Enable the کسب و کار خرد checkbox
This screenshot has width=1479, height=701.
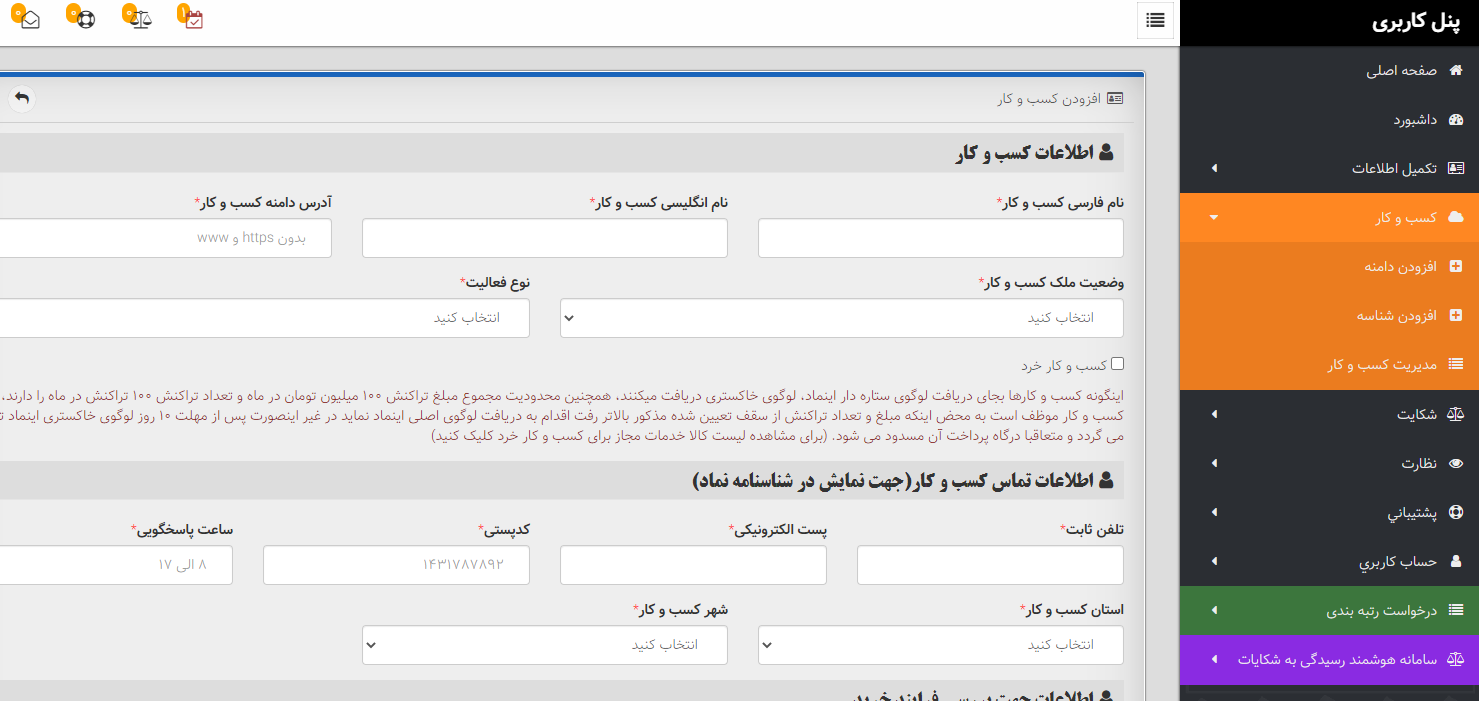[1117, 364]
